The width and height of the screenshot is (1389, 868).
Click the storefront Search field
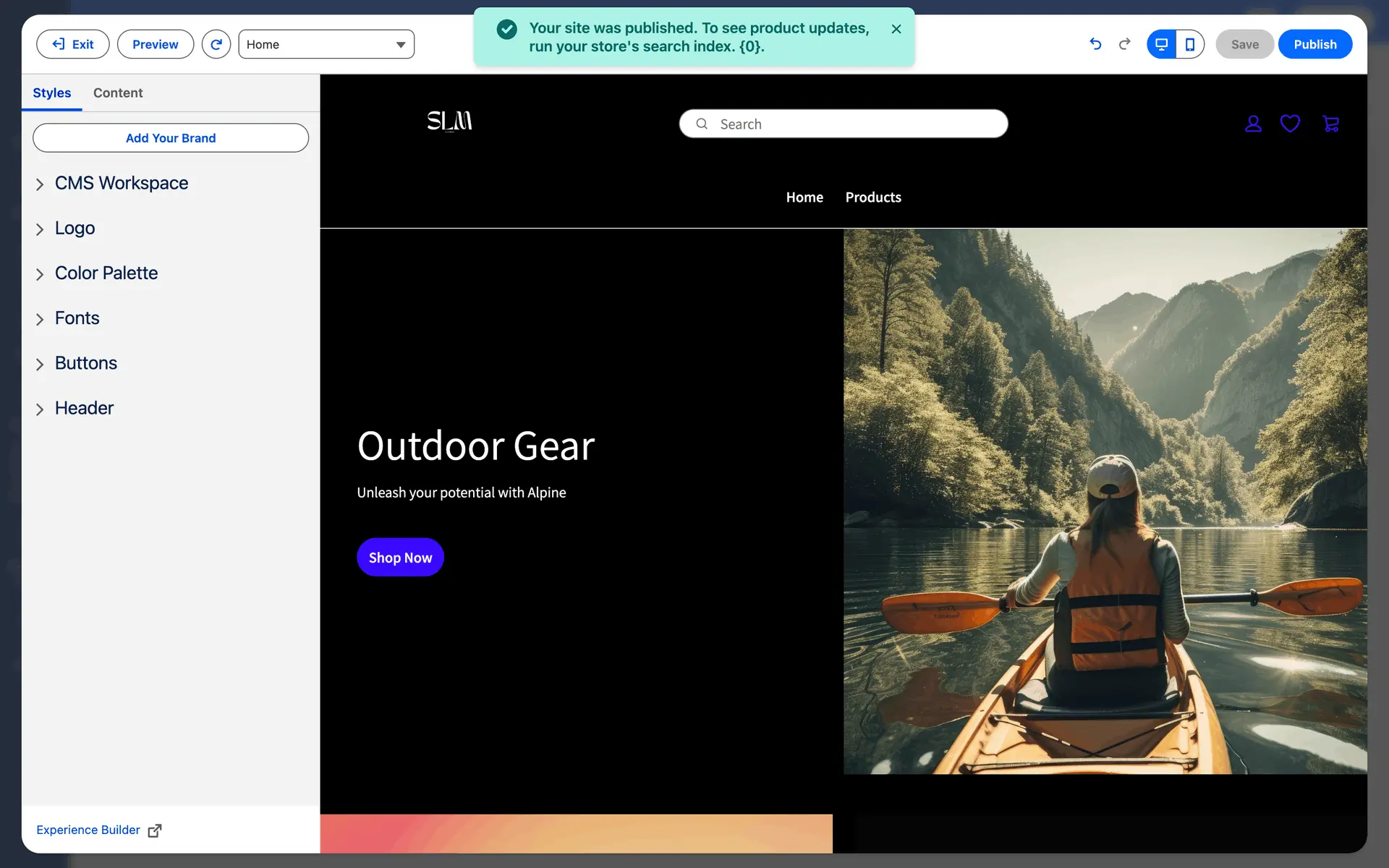coord(843,124)
